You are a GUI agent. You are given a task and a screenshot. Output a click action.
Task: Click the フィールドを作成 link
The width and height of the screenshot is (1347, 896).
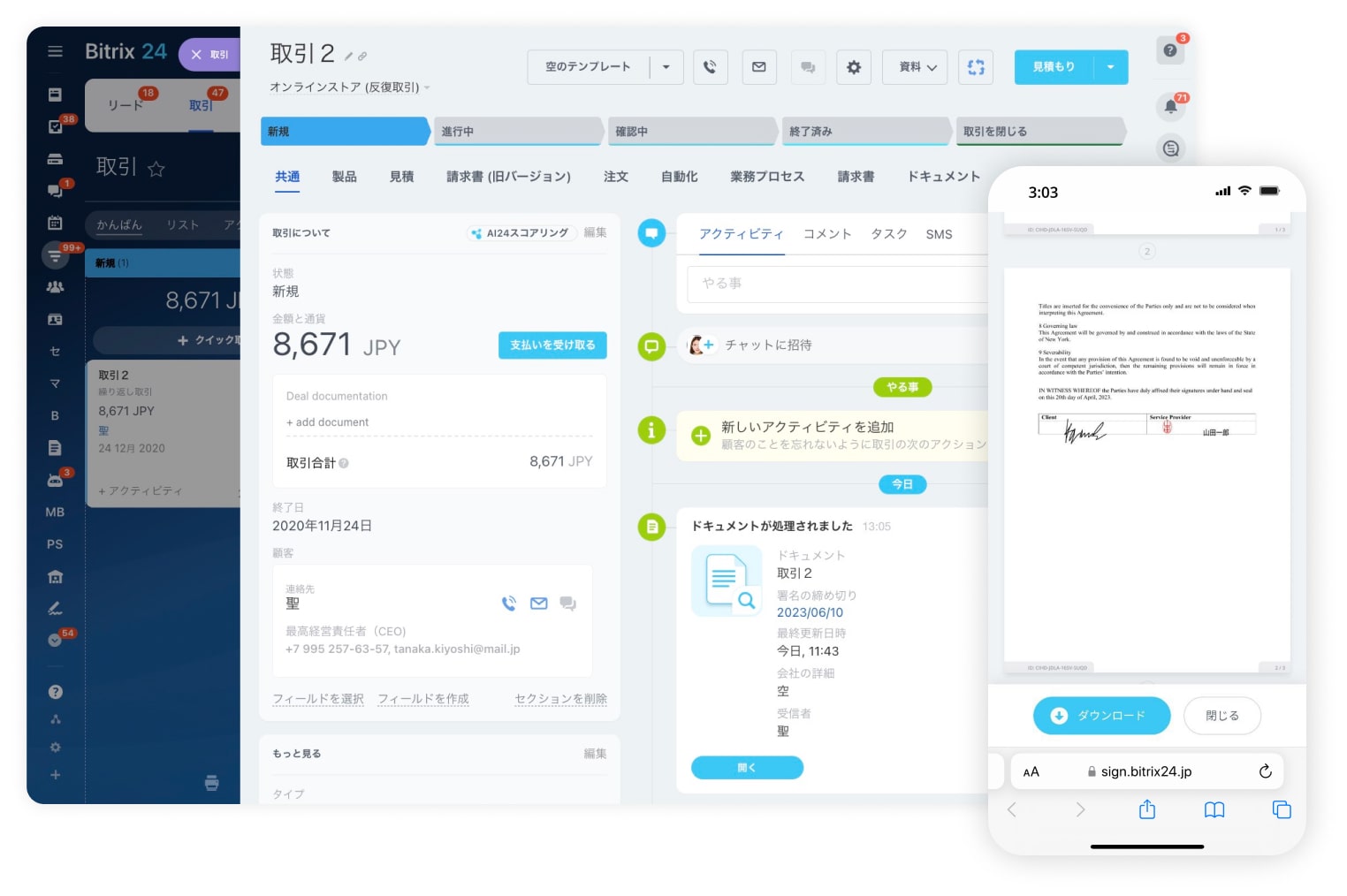point(423,699)
